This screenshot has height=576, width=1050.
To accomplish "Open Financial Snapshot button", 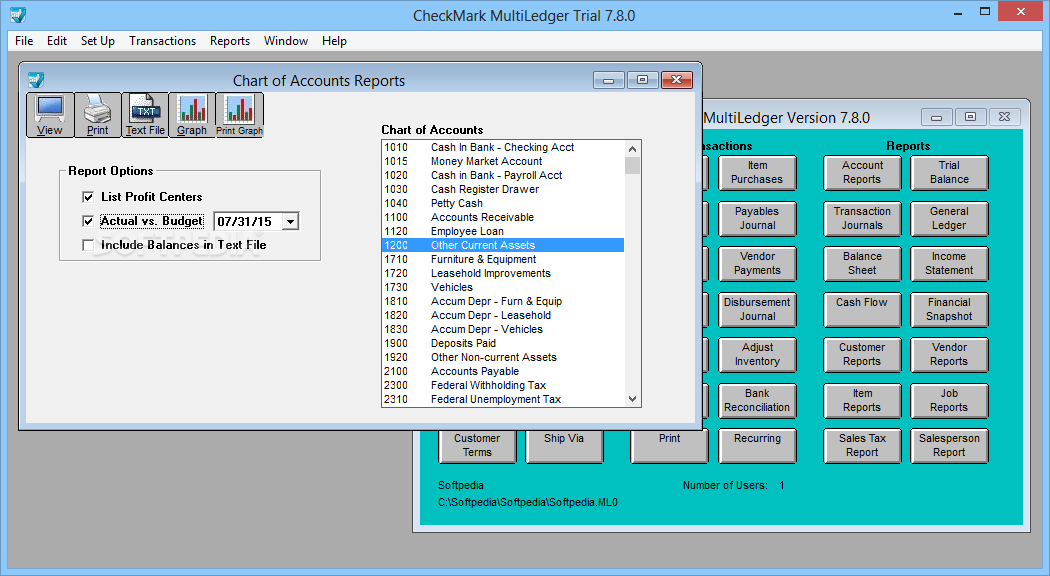I will click(x=950, y=309).
